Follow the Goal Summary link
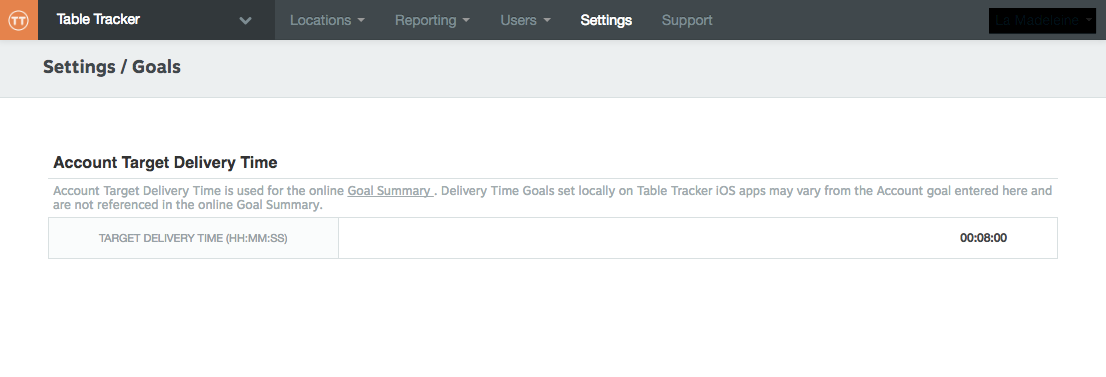This screenshot has width=1106, height=377. [x=389, y=191]
